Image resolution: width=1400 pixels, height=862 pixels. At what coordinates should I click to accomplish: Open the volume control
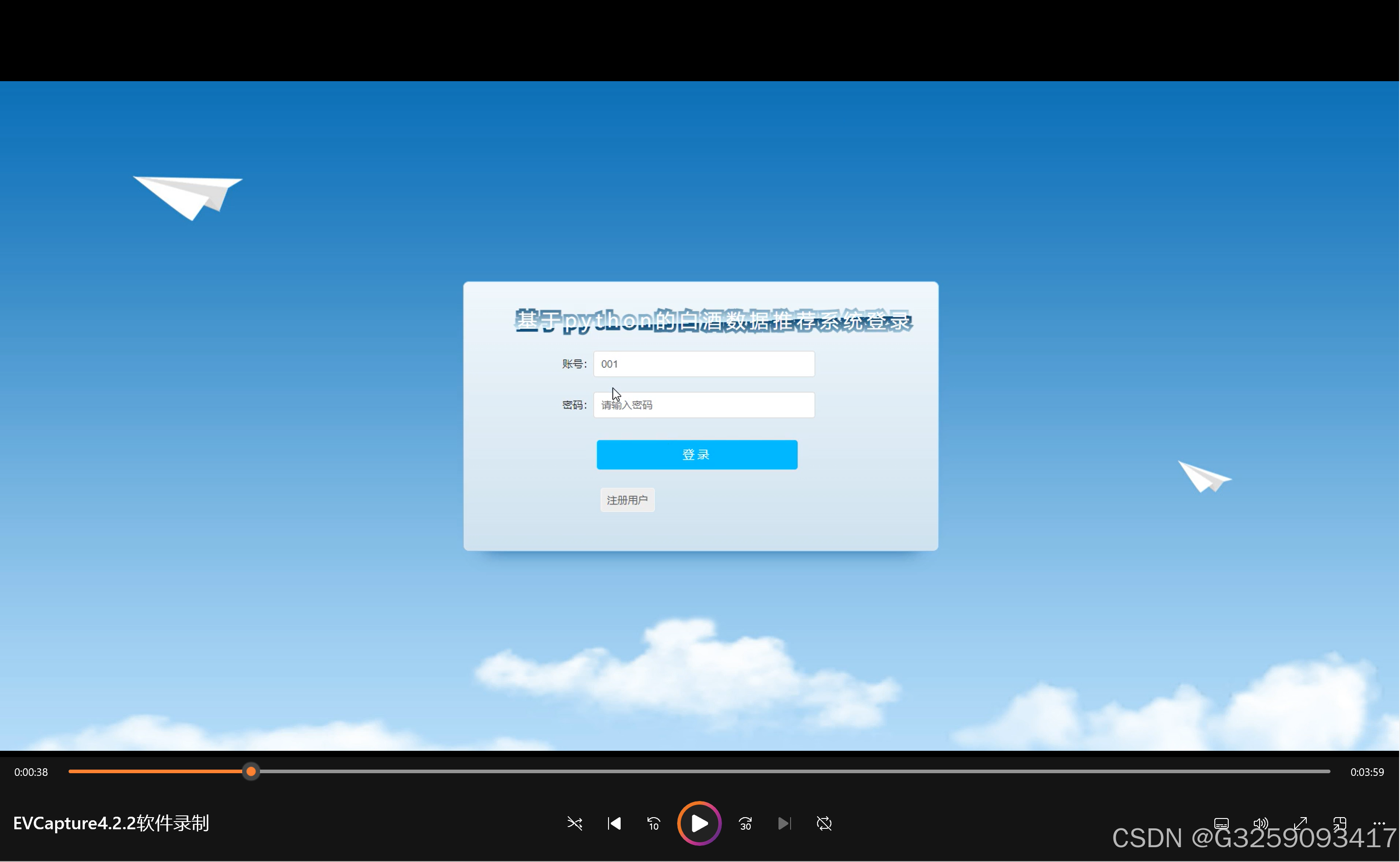[1261, 823]
